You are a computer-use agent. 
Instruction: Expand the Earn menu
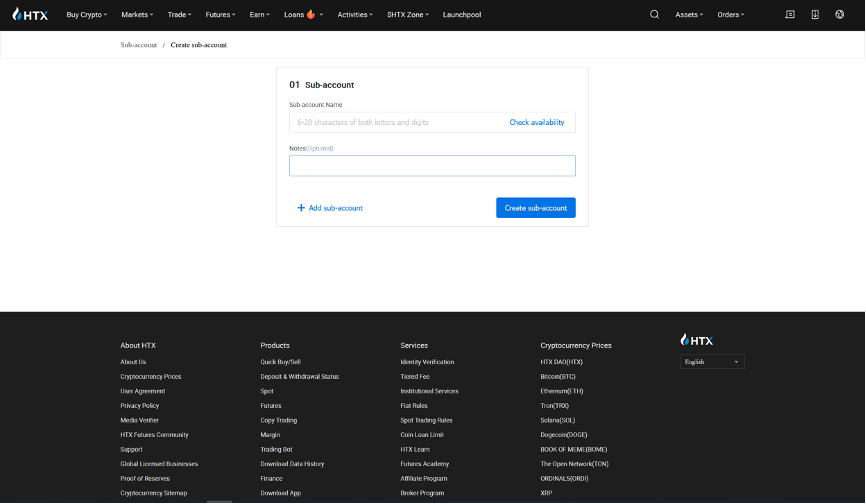260,14
